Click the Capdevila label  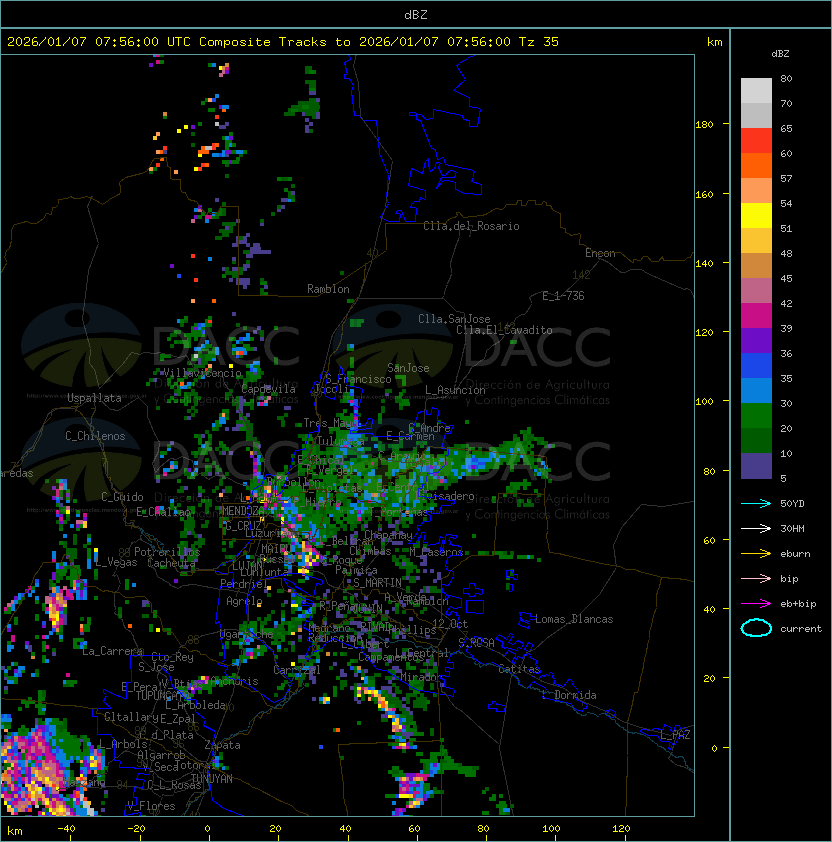pos(268,389)
